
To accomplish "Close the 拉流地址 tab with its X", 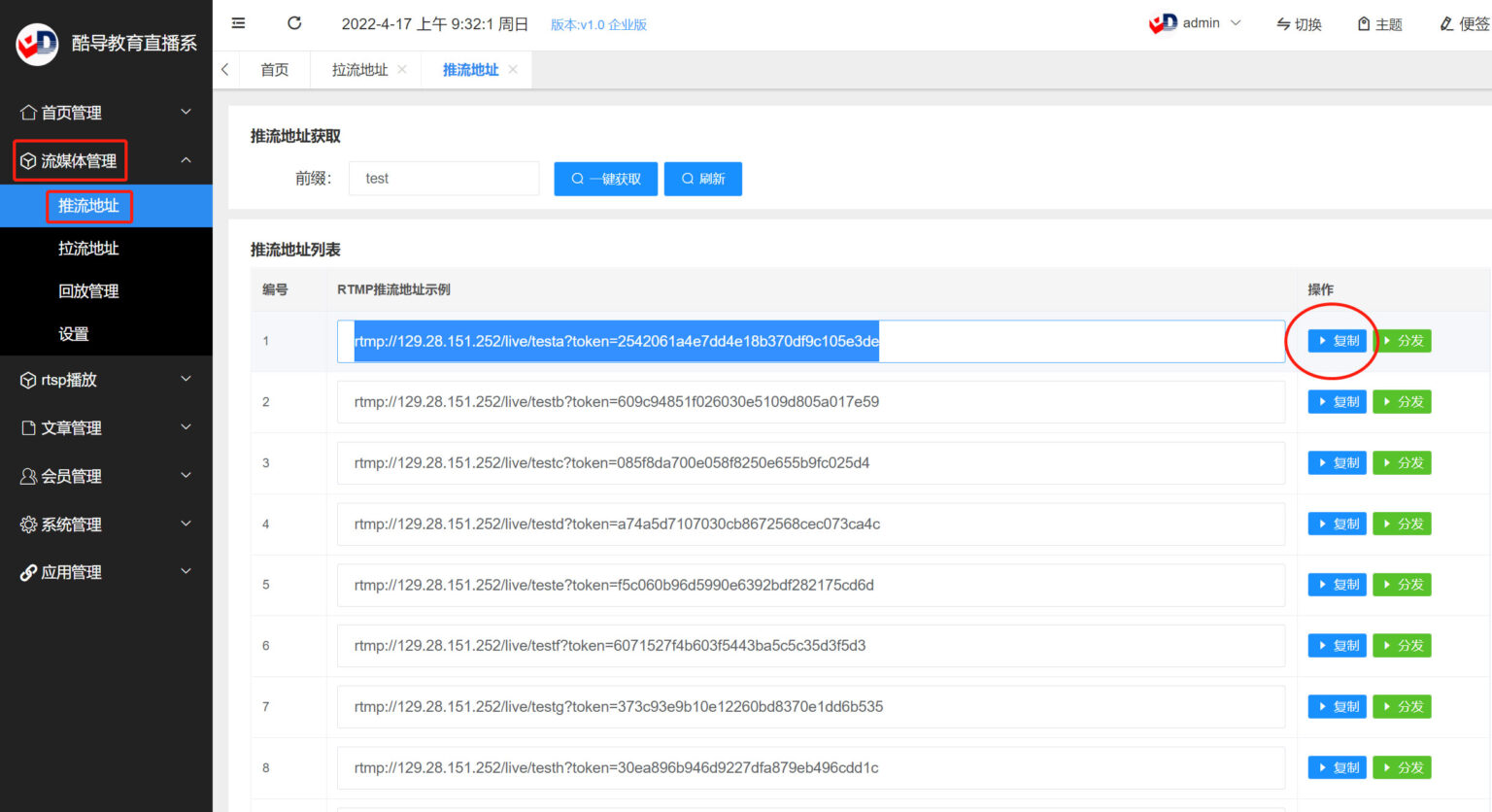I will pyautogui.click(x=402, y=70).
